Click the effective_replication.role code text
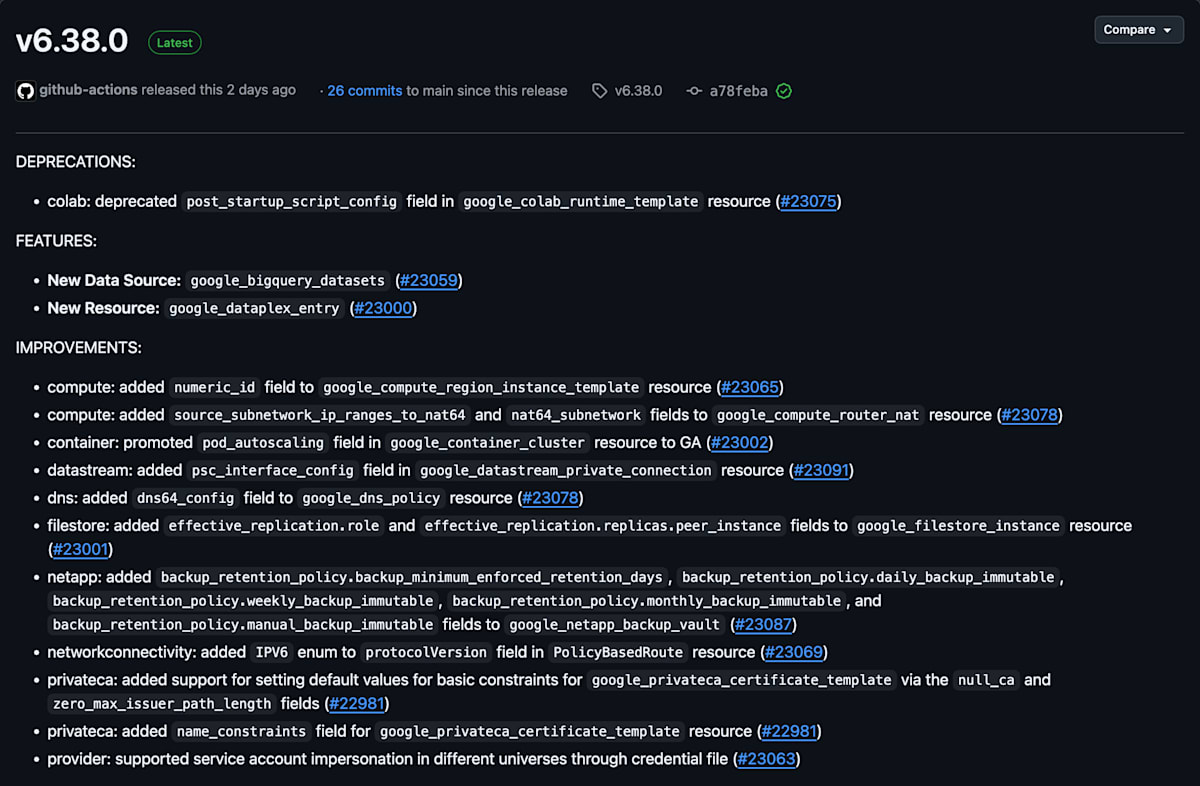The image size is (1200, 786). pos(275,525)
